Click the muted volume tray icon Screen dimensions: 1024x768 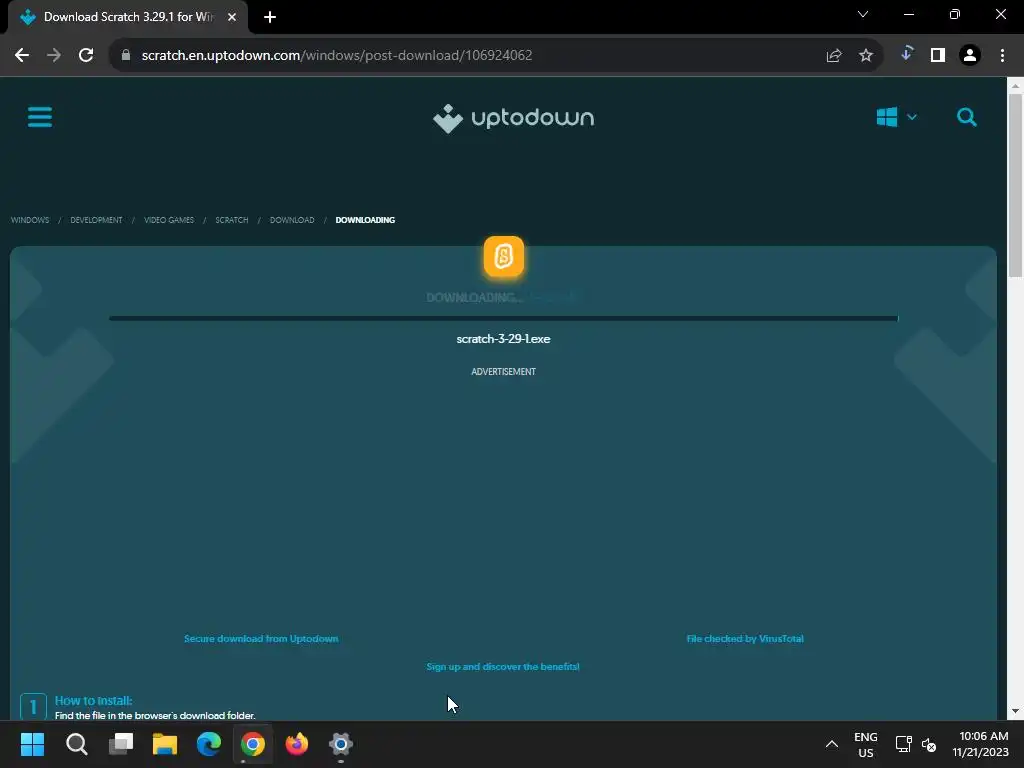tap(929, 744)
